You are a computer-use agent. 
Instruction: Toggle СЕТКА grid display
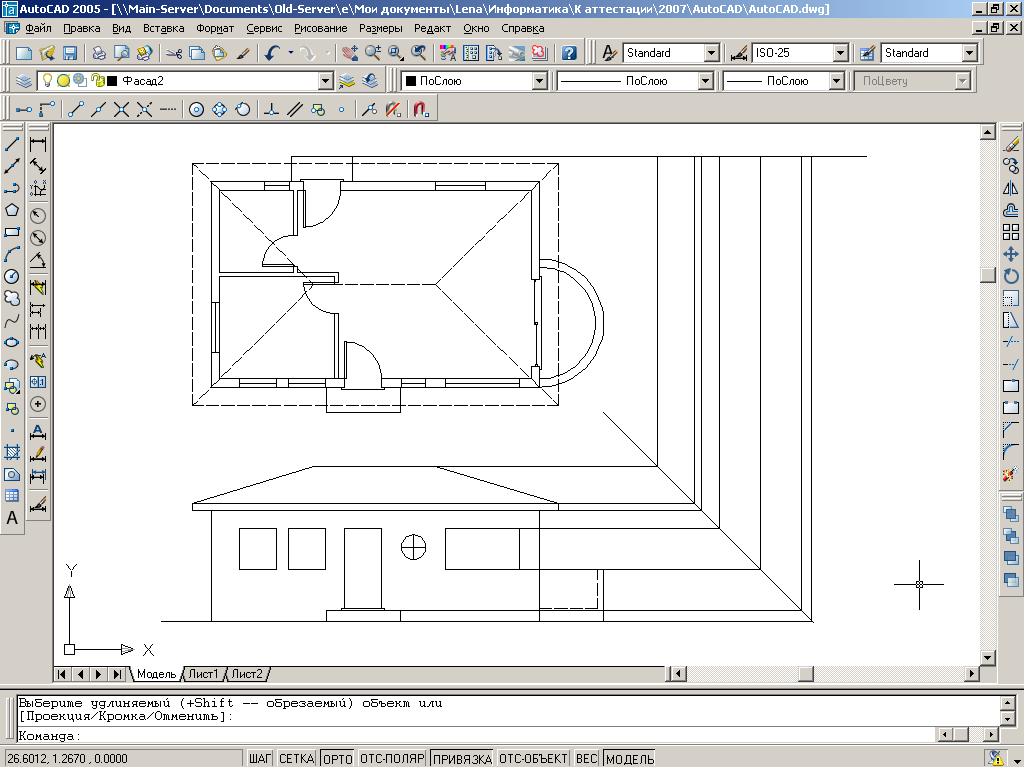296,759
